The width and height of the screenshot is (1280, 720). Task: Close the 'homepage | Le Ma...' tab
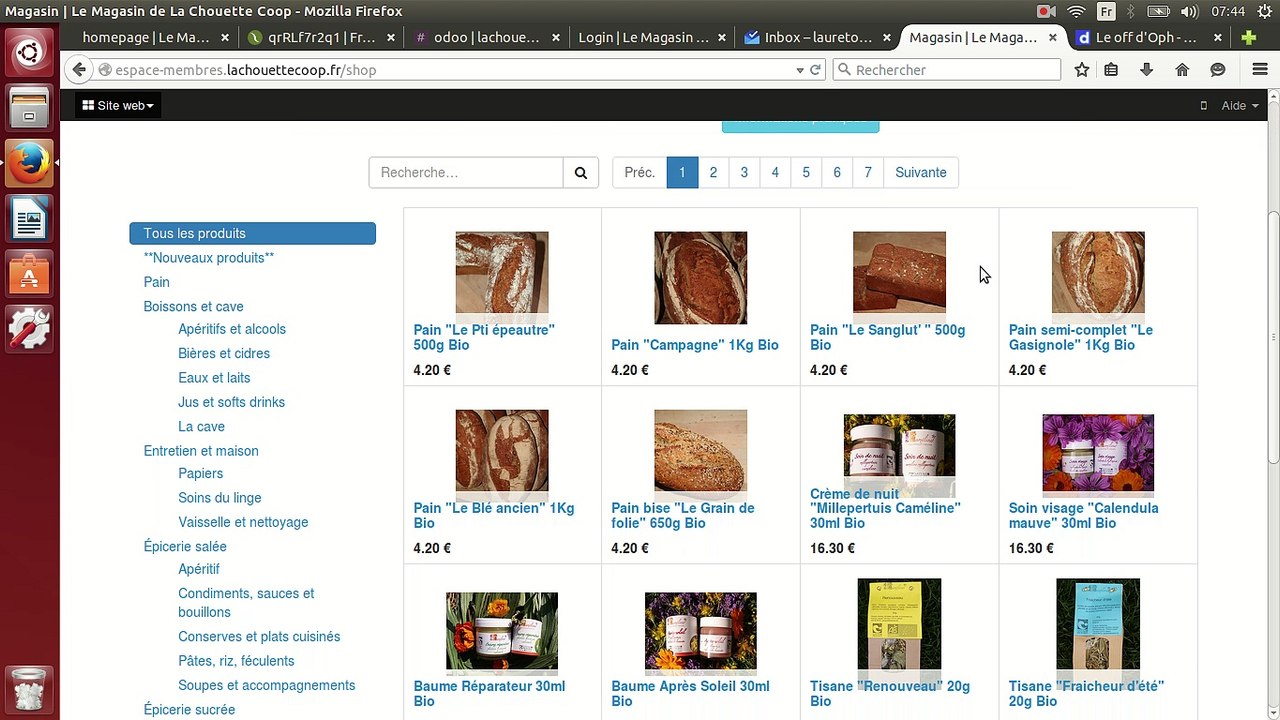pyautogui.click(x=225, y=38)
